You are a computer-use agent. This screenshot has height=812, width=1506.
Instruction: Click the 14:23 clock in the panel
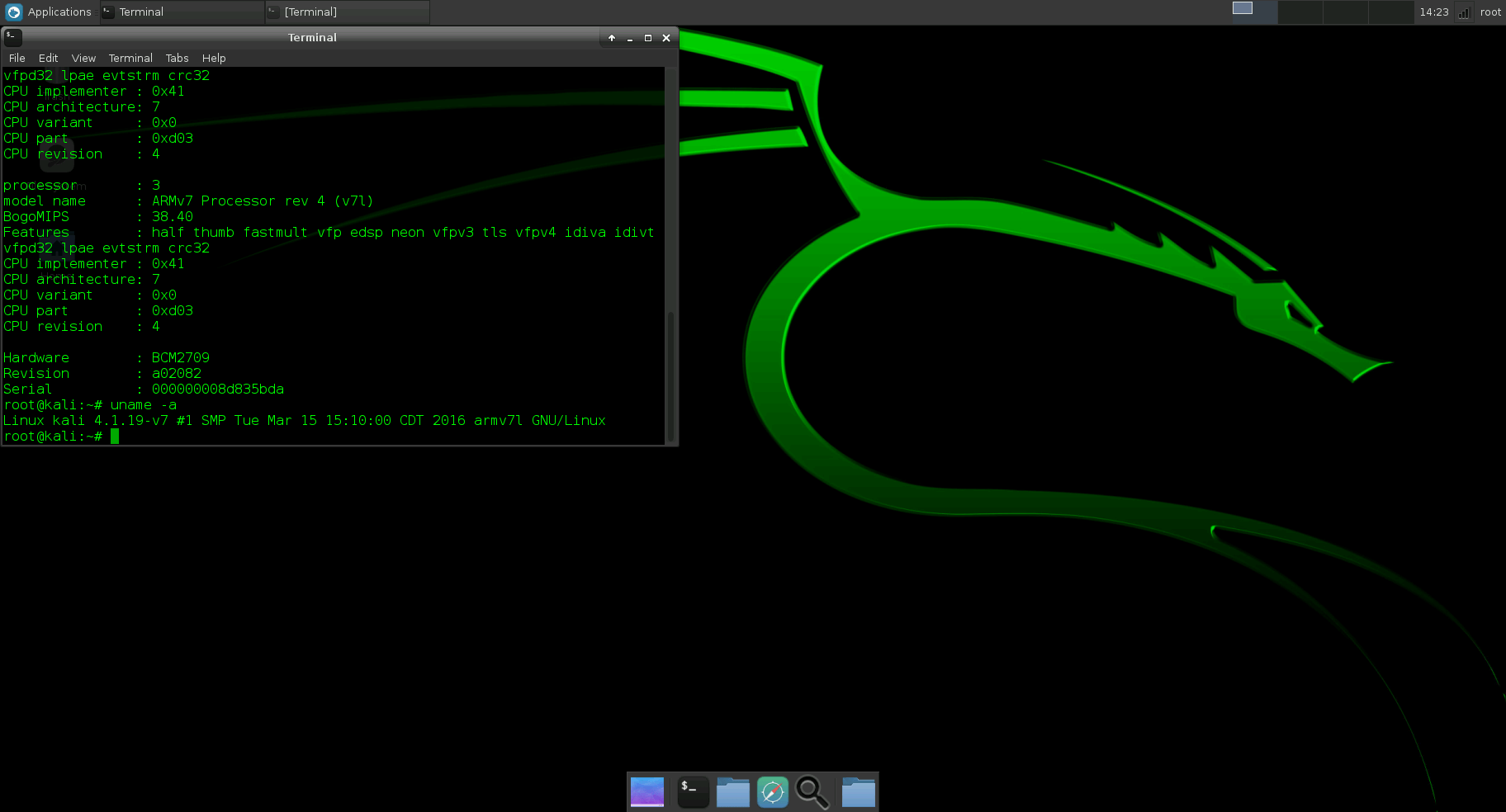[x=1433, y=12]
